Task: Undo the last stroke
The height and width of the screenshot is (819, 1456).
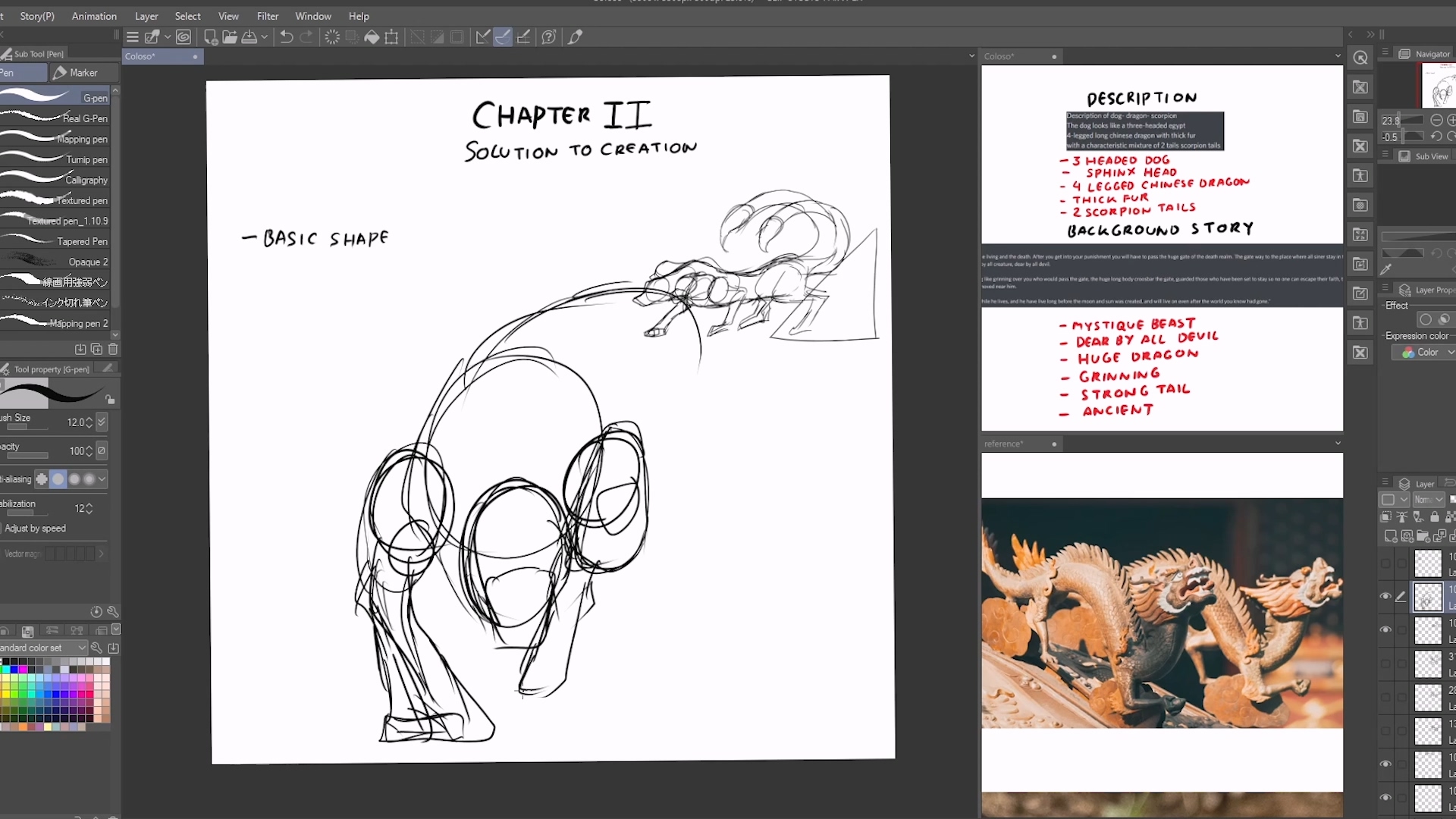Action: pyautogui.click(x=286, y=36)
